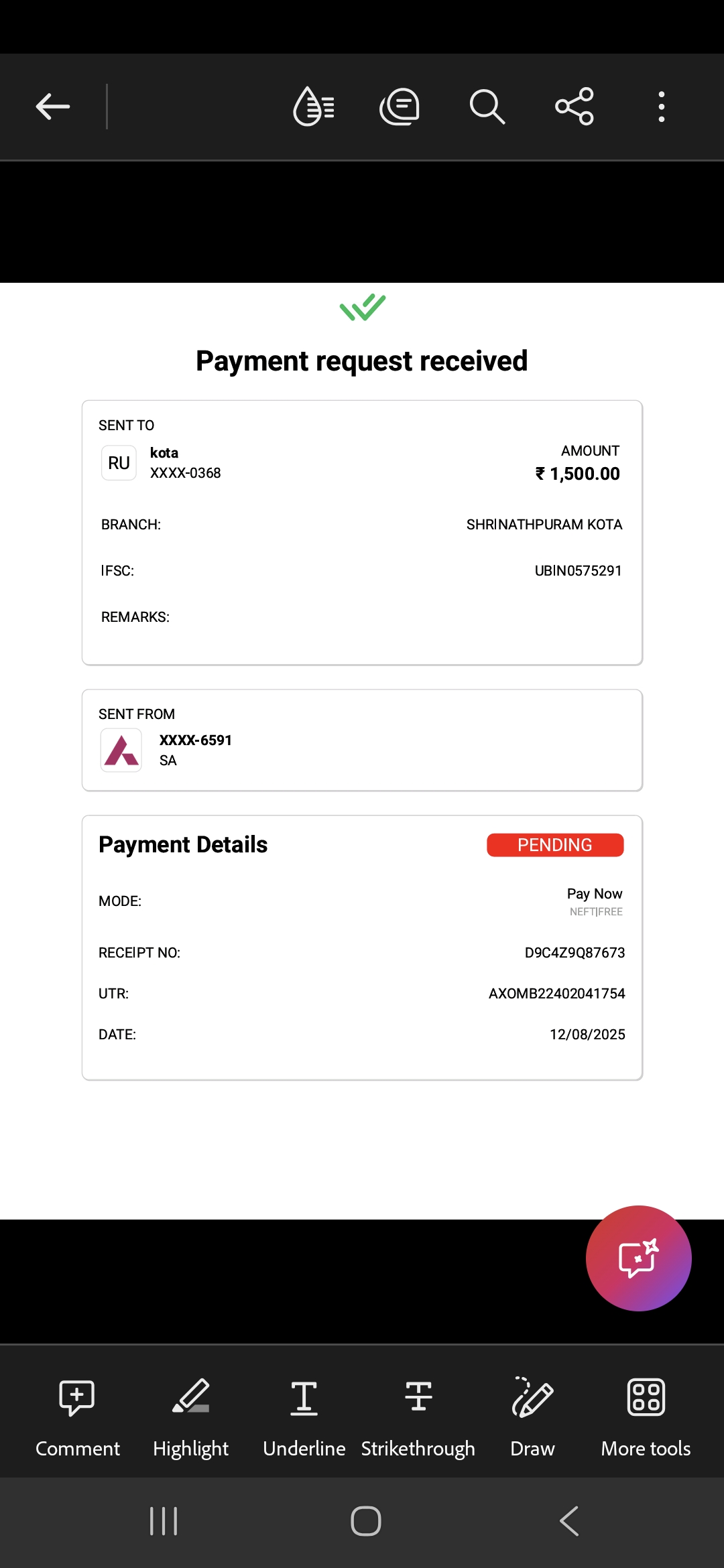Open Android recent apps
This screenshot has width=724, height=1568.
(164, 1521)
